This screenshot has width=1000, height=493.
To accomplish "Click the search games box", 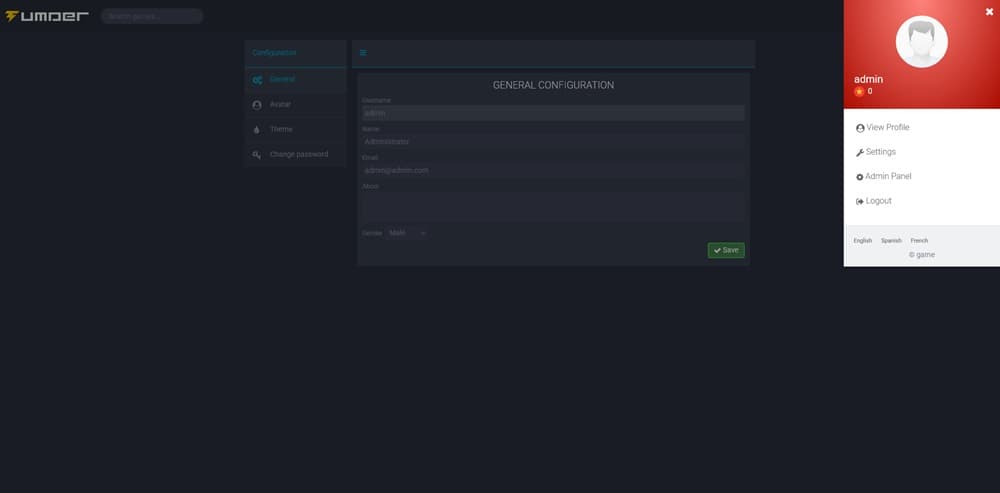I will [x=151, y=16].
